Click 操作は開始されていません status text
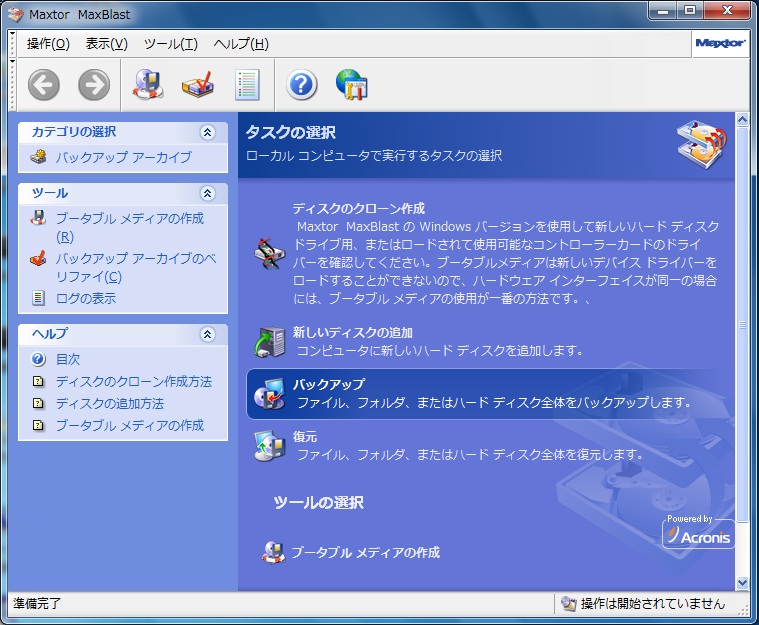Screen dimensions: 759x625 click(653, 603)
